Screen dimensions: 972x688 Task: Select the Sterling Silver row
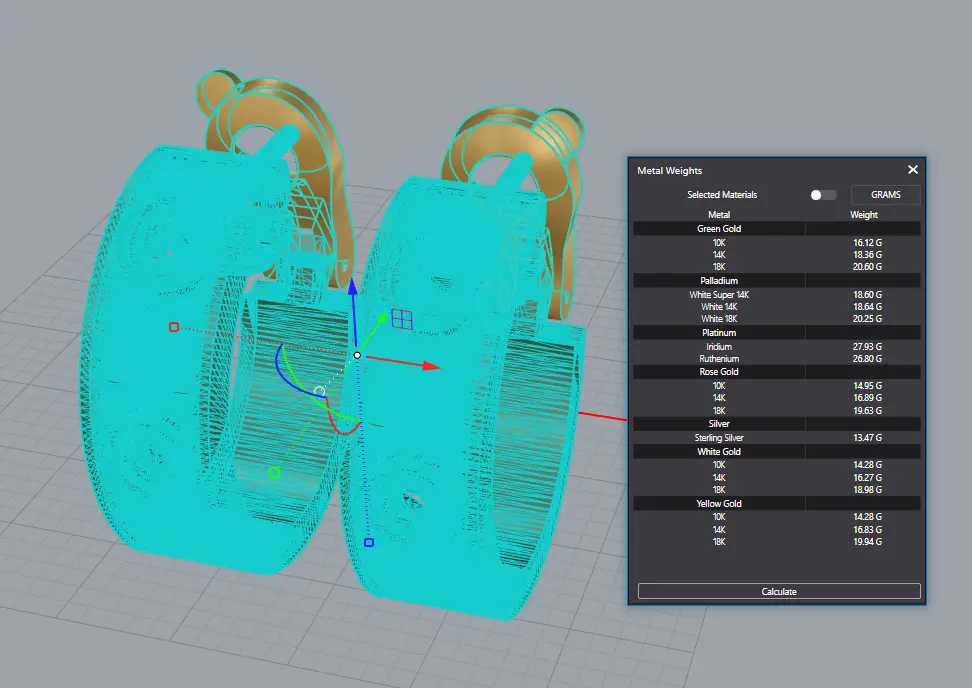[777, 438]
